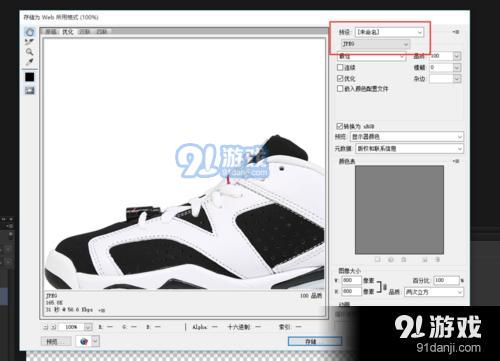
Task: Click the black eyedropper color swatch
Action: point(30,77)
